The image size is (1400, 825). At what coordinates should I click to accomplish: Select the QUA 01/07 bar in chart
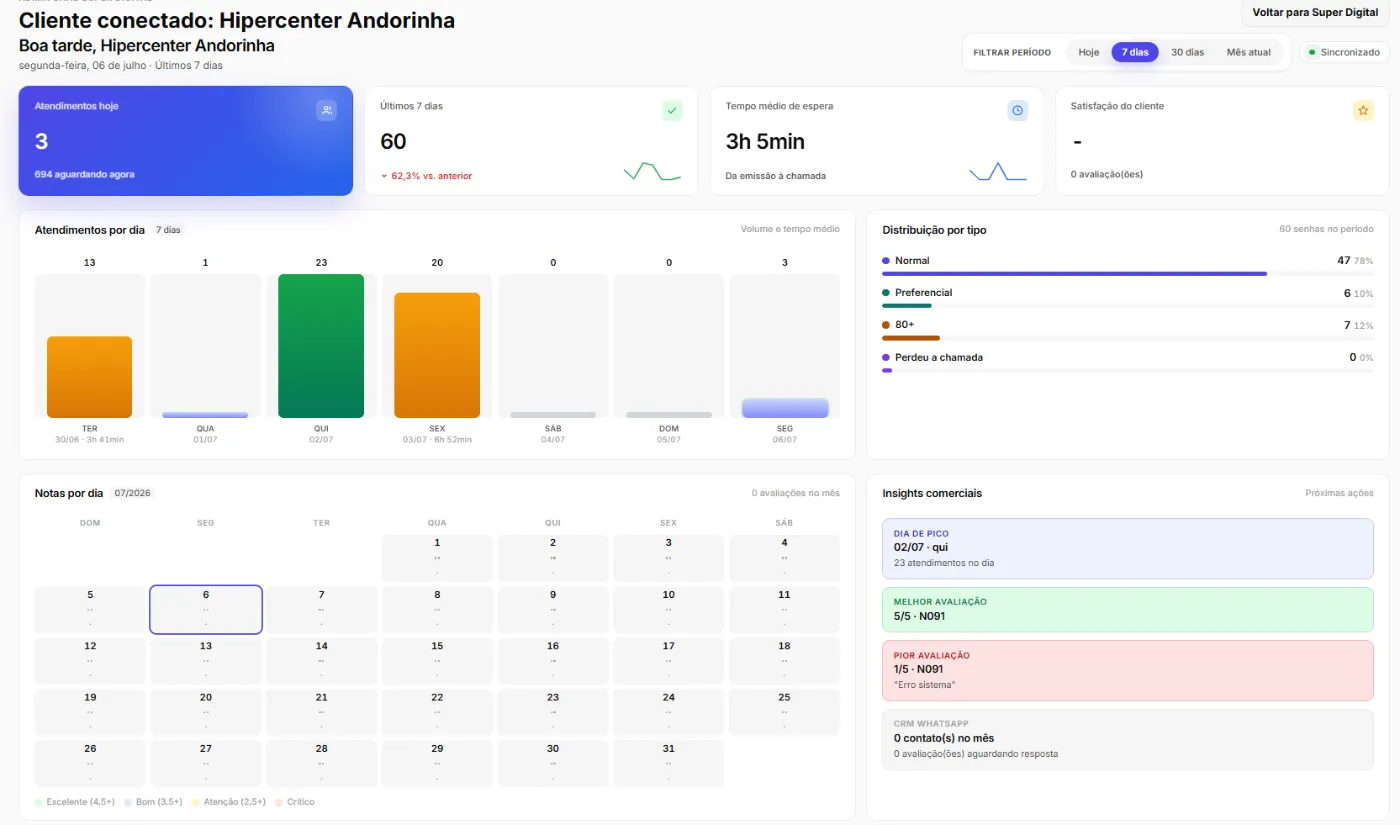click(205, 415)
